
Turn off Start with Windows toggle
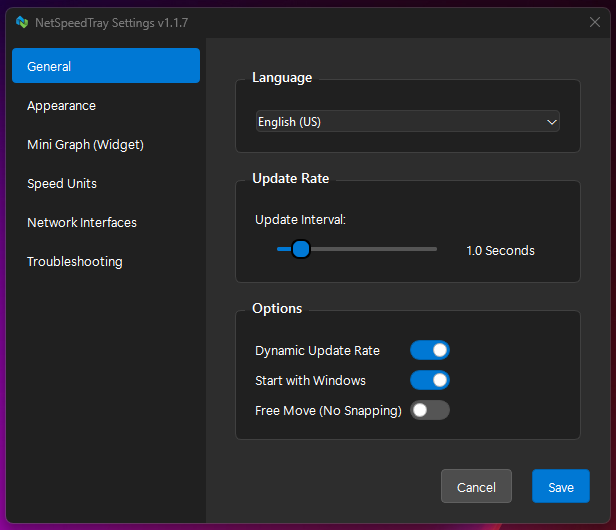[430, 380]
